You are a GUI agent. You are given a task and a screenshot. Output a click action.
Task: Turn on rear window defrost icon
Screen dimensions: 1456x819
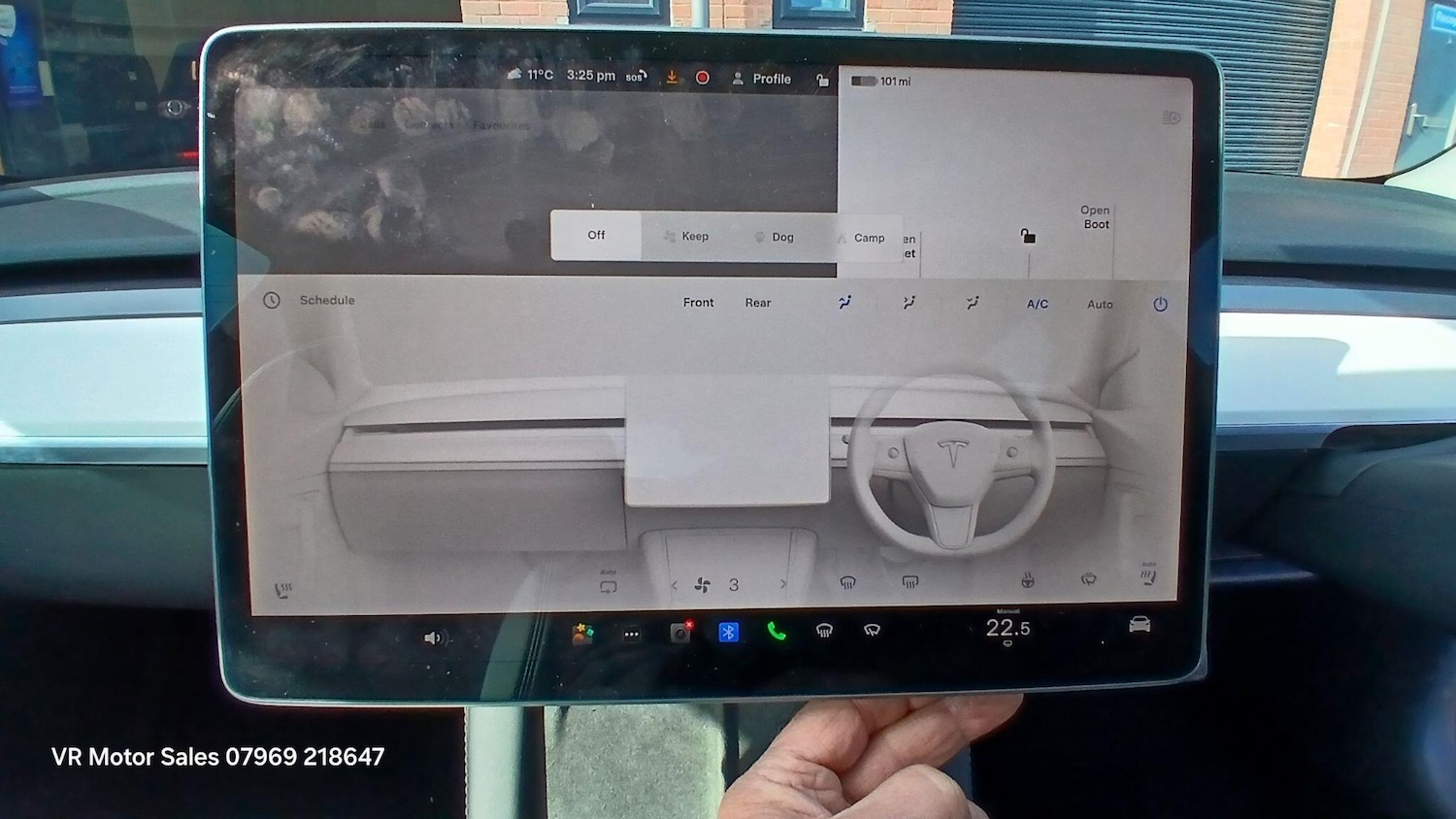coord(871,631)
